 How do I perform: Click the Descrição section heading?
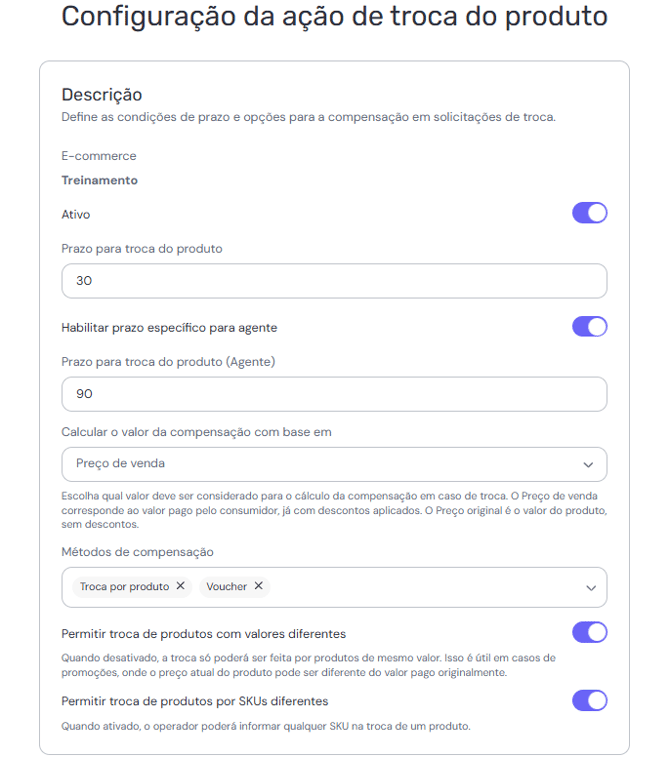pos(102,95)
